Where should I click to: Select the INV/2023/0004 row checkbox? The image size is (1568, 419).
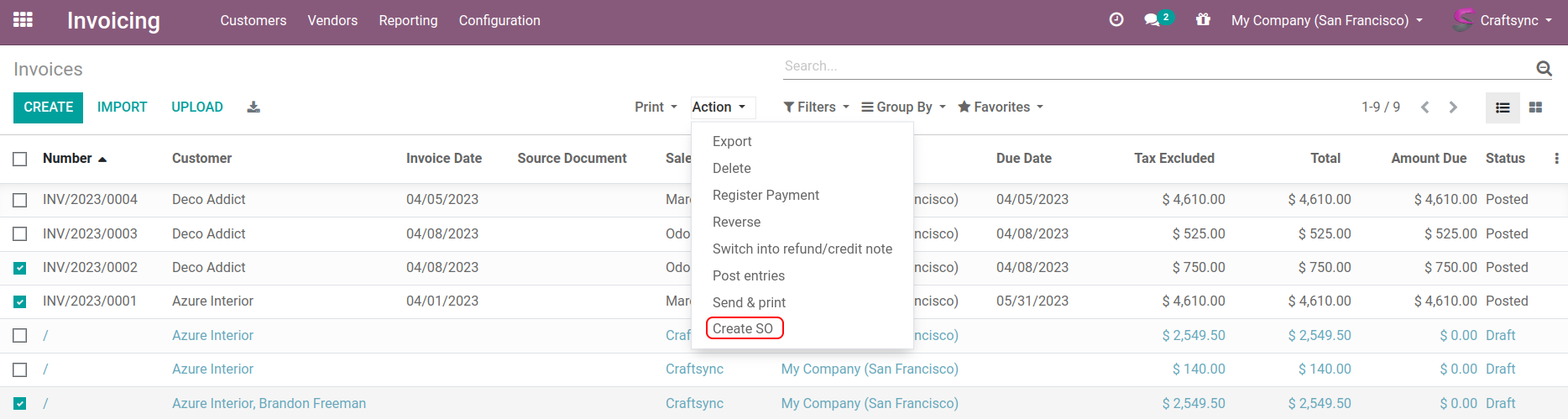[x=20, y=200]
